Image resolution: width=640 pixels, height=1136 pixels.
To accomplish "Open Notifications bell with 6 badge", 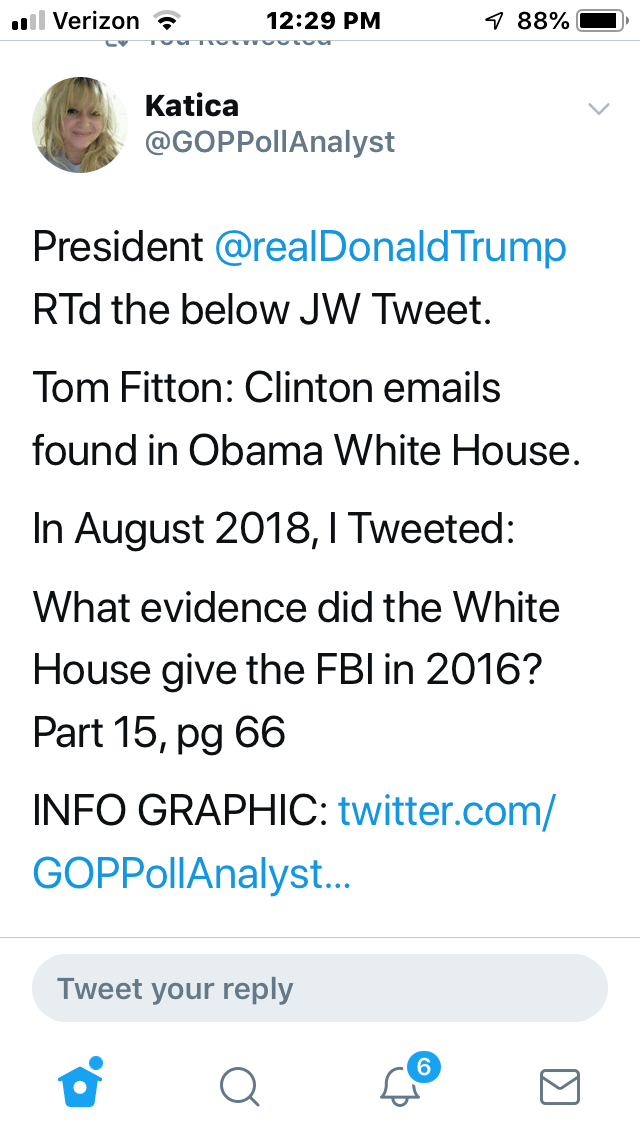I will click(x=401, y=1084).
